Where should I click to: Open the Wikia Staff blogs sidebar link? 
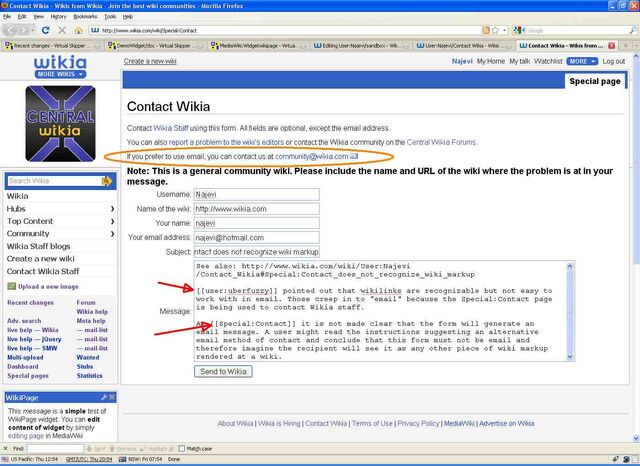38,246
